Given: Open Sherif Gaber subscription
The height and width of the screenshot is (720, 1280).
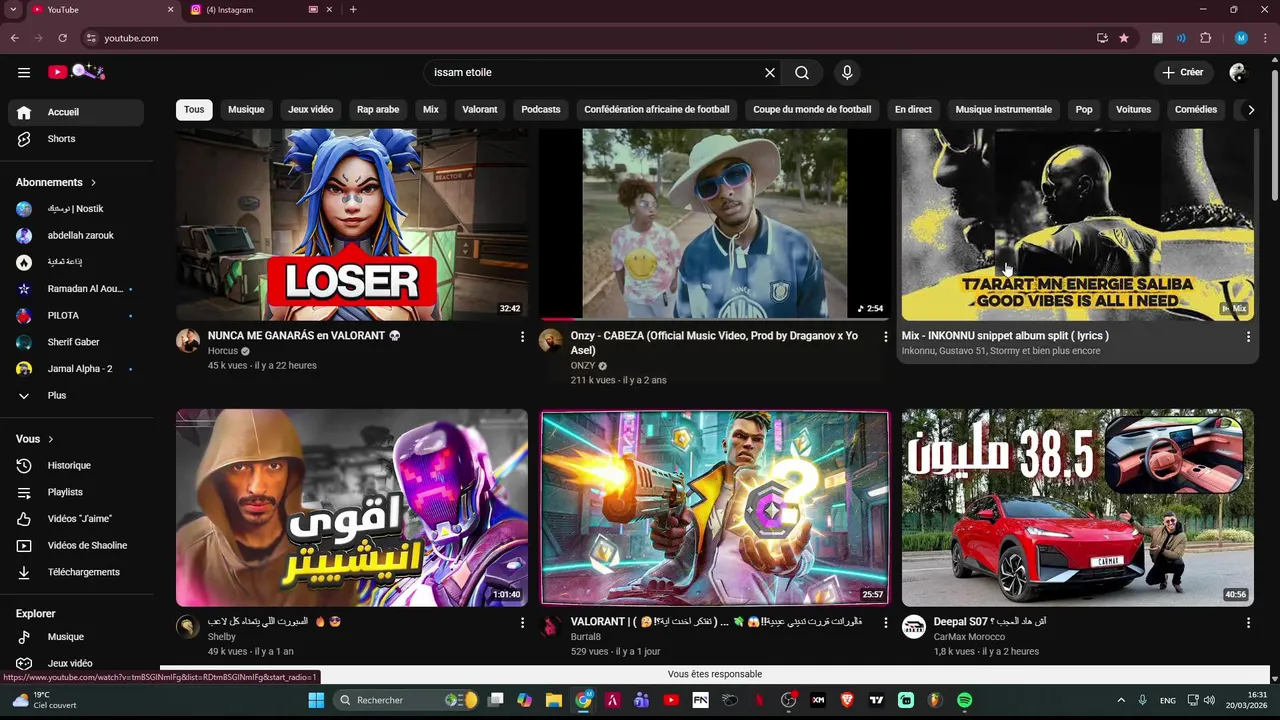Looking at the screenshot, I should tap(76, 342).
